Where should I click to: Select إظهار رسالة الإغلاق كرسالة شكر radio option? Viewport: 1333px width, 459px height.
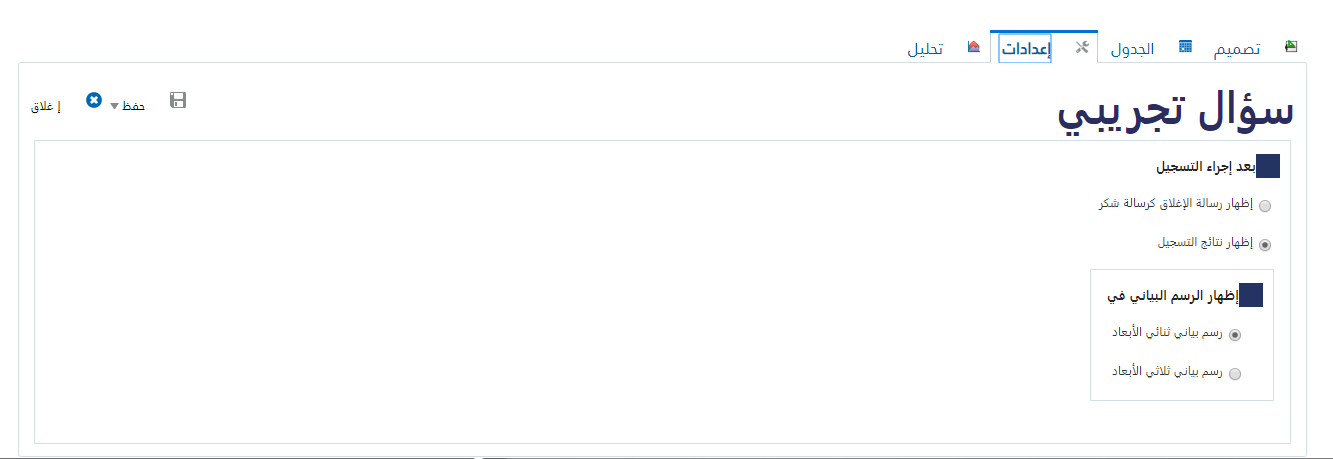point(1265,206)
